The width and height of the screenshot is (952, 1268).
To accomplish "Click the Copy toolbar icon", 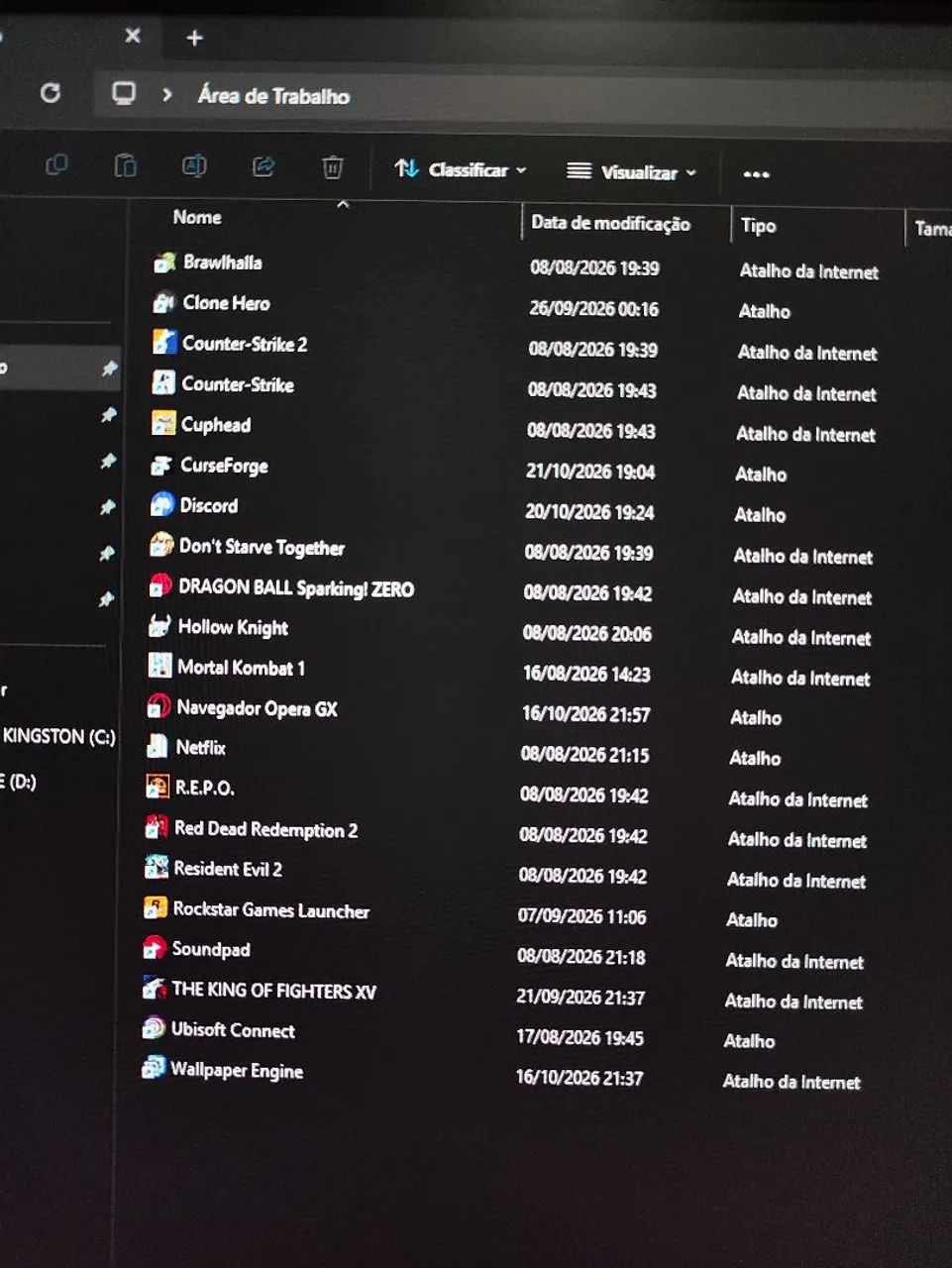I will tap(56, 164).
